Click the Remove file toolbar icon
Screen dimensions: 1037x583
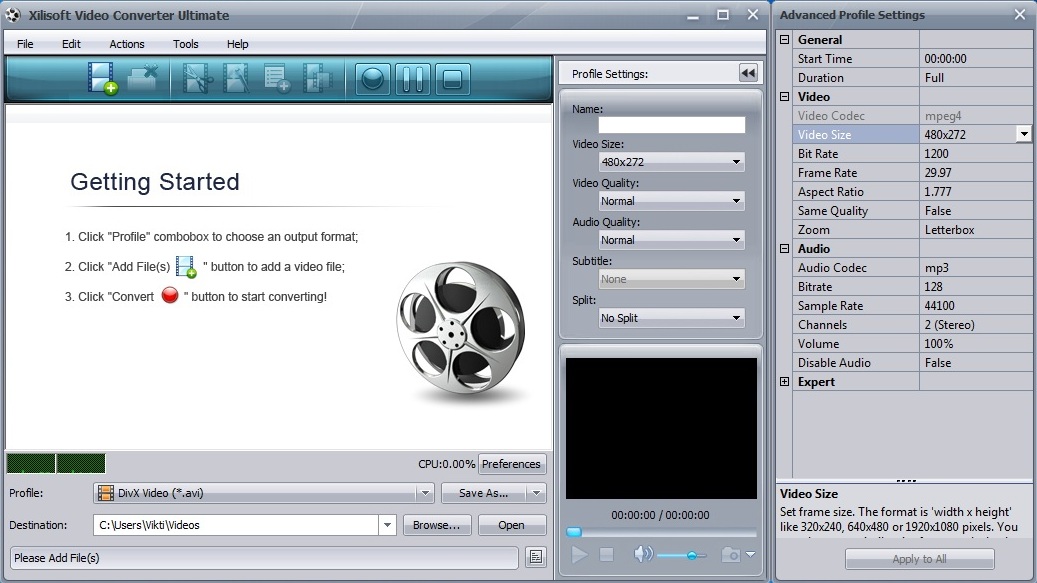pyautogui.click(x=142, y=79)
